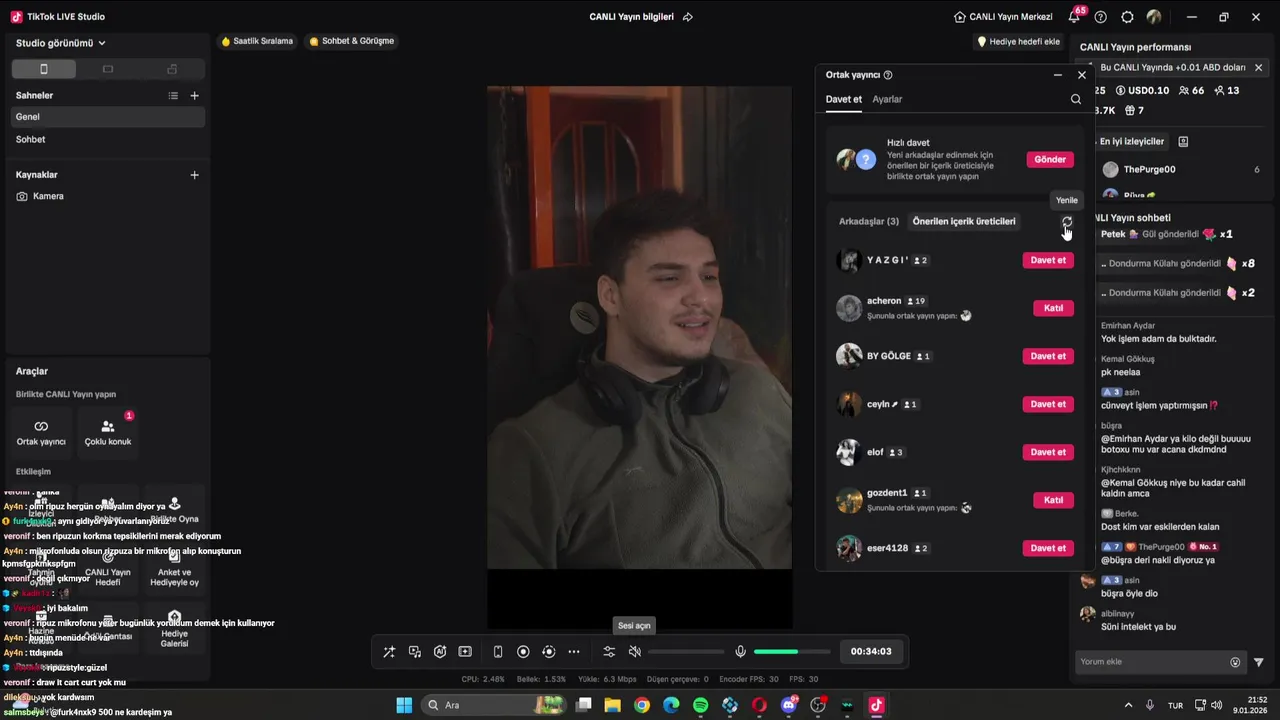Open the chat filter funnel icon
The image size is (1280, 720).
point(1259,662)
